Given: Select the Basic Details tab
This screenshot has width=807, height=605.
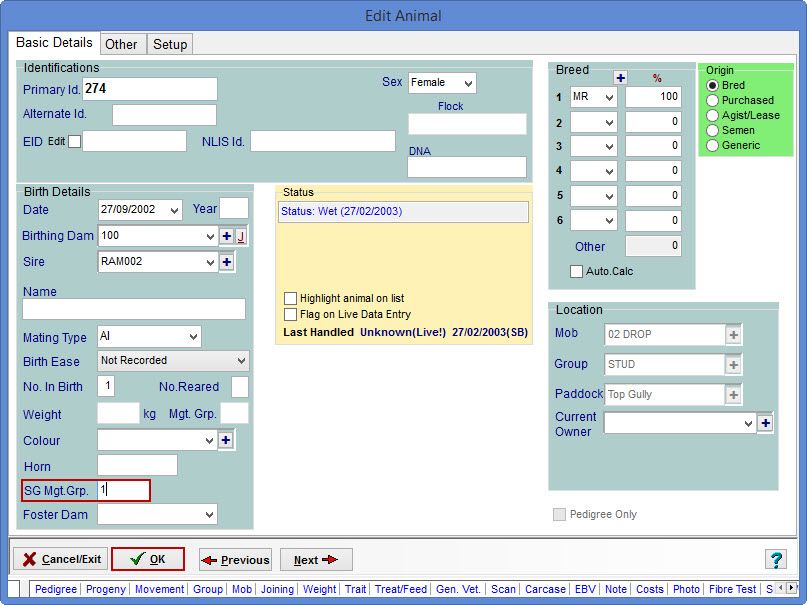Looking at the screenshot, I should coord(54,42).
